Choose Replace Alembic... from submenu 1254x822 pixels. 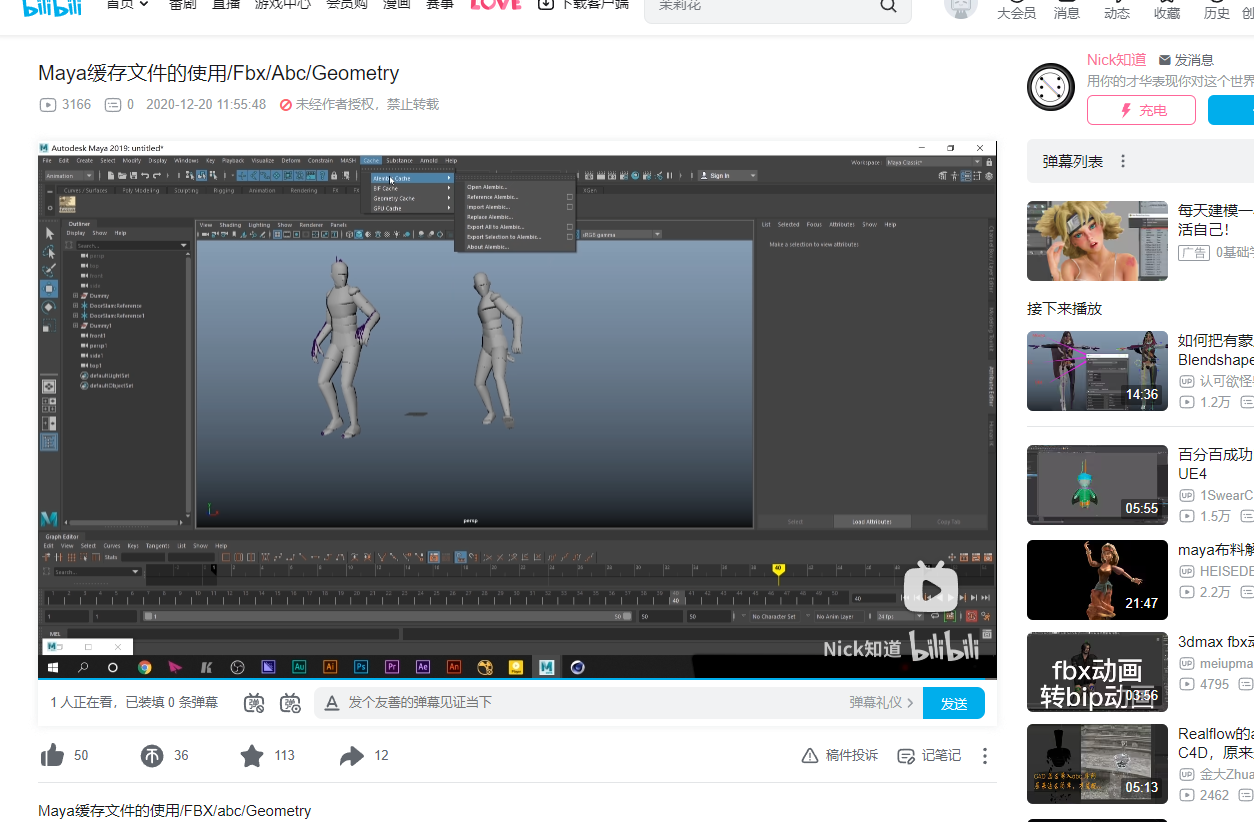tap(490, 217)
